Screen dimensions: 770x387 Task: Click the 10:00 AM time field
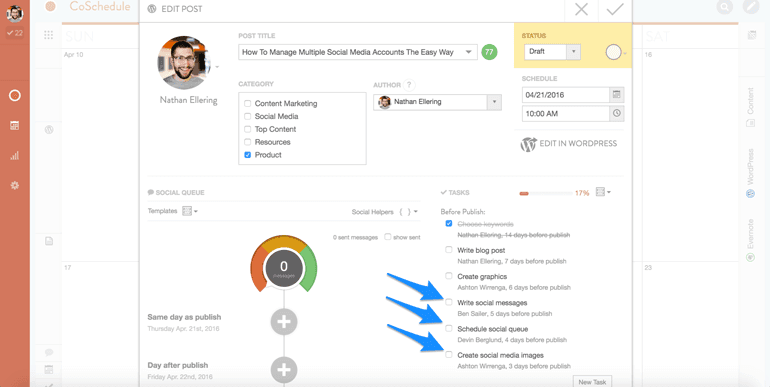pos(566,113)
